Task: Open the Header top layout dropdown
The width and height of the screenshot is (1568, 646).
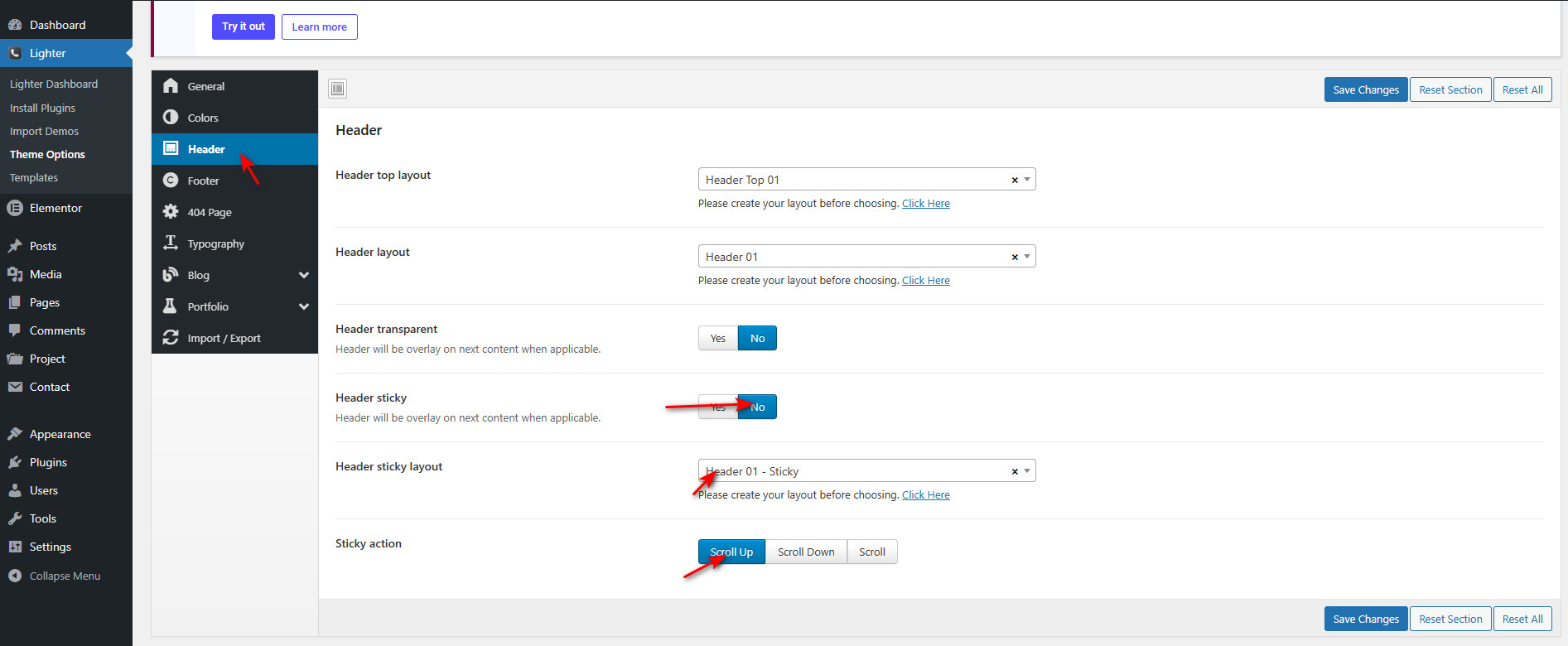Action: [853, 180]
